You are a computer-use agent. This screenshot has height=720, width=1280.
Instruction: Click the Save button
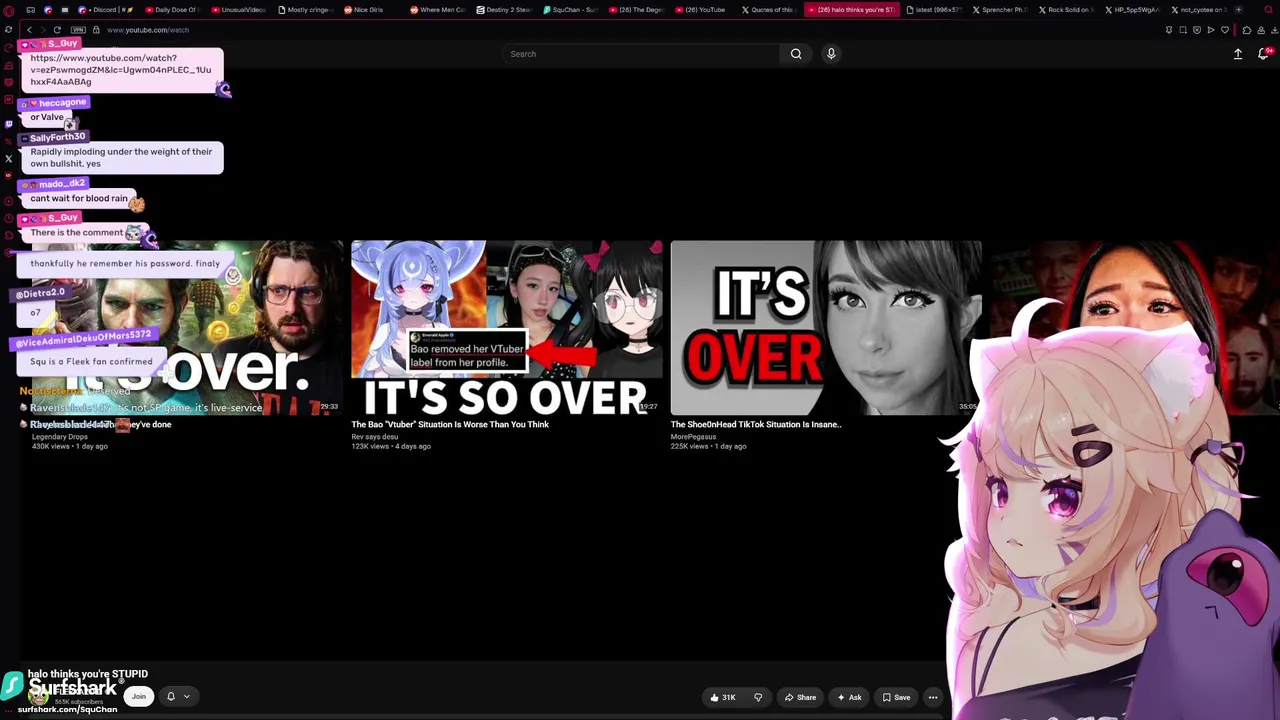click(896, 697)
